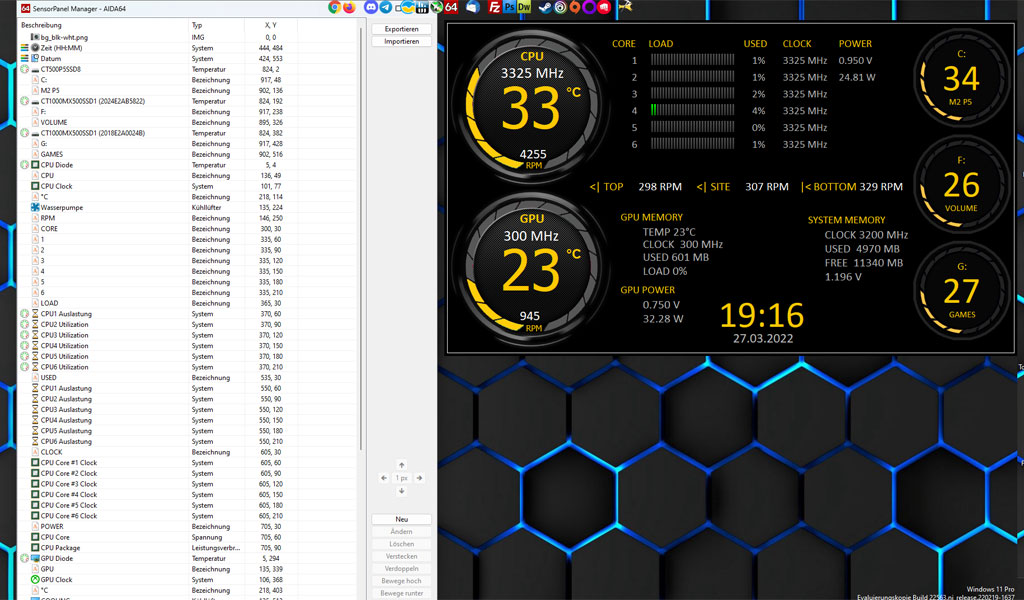This screenshot has height=600, width=1024.
Task: Select the CT1000MX500SSD1 (2018E2A0024B) row
Action: (x=188, y=133)
